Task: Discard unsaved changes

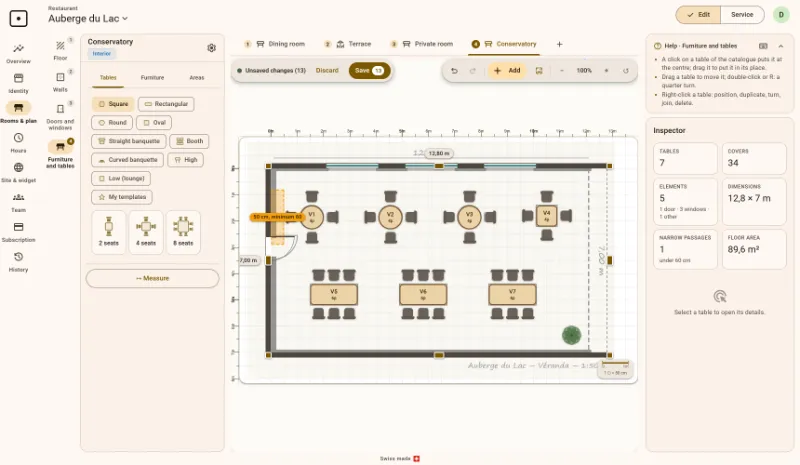Action: [x=327, y=70]
